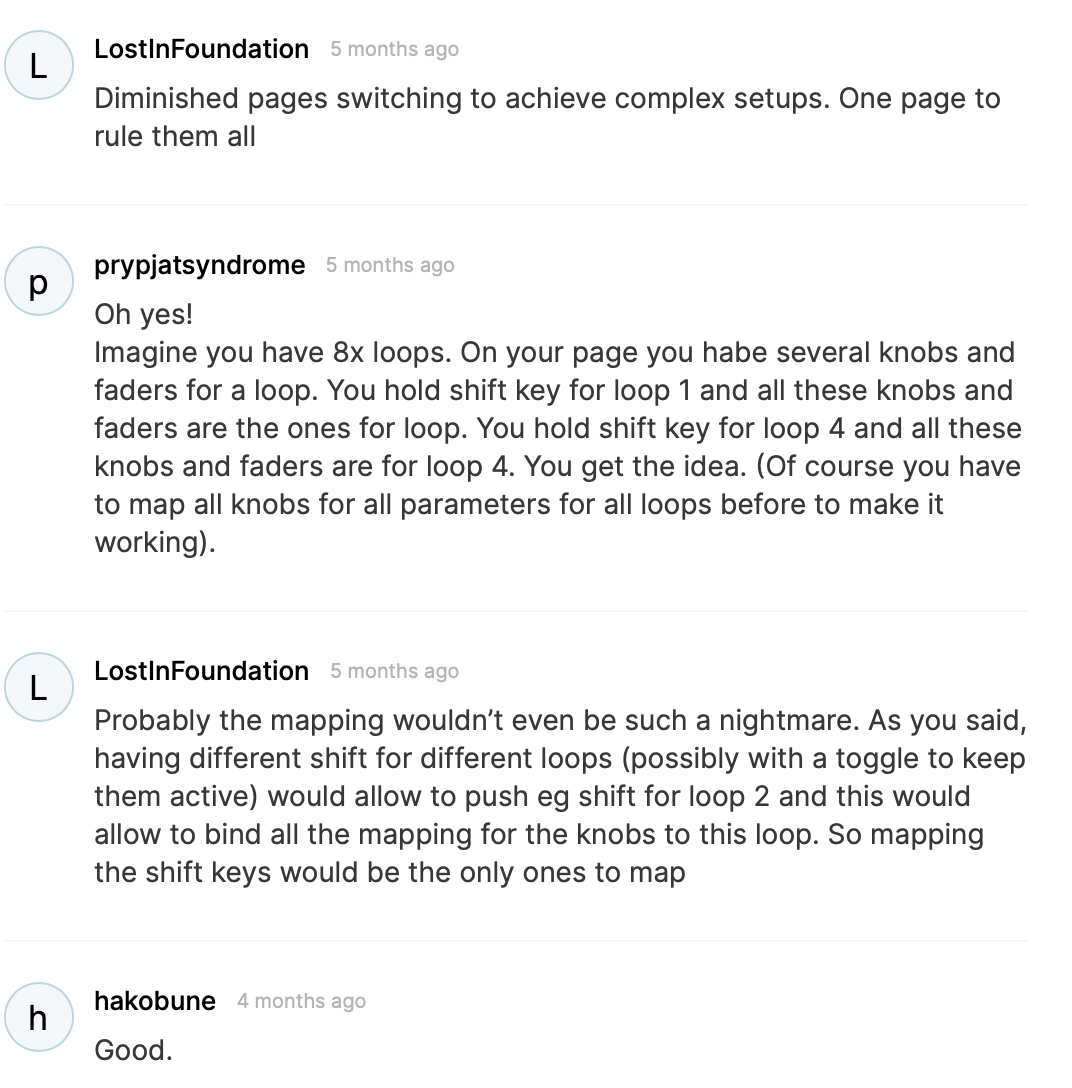
Task: Click the 'L' avatar beside the 'Diminished pages' comment
Action: point(39,65)
